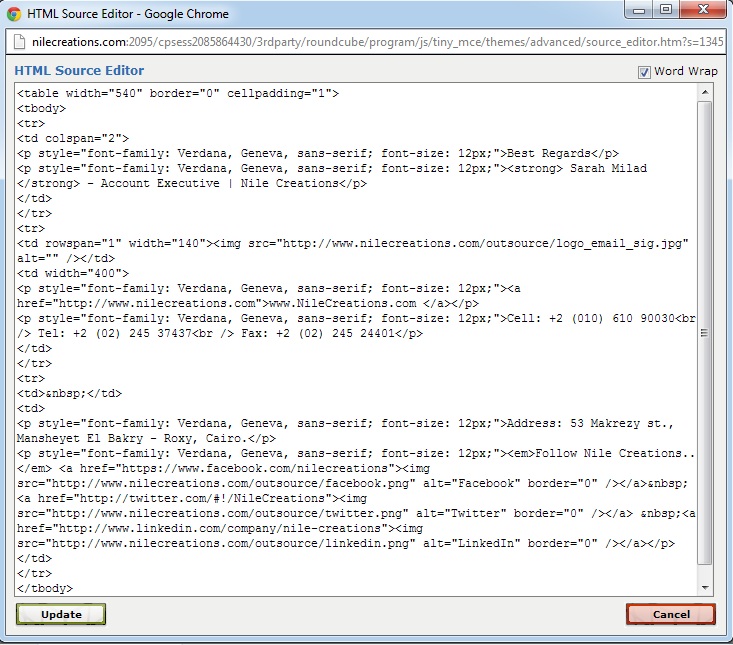Click the line with table width="540"

tap(178, 93)
